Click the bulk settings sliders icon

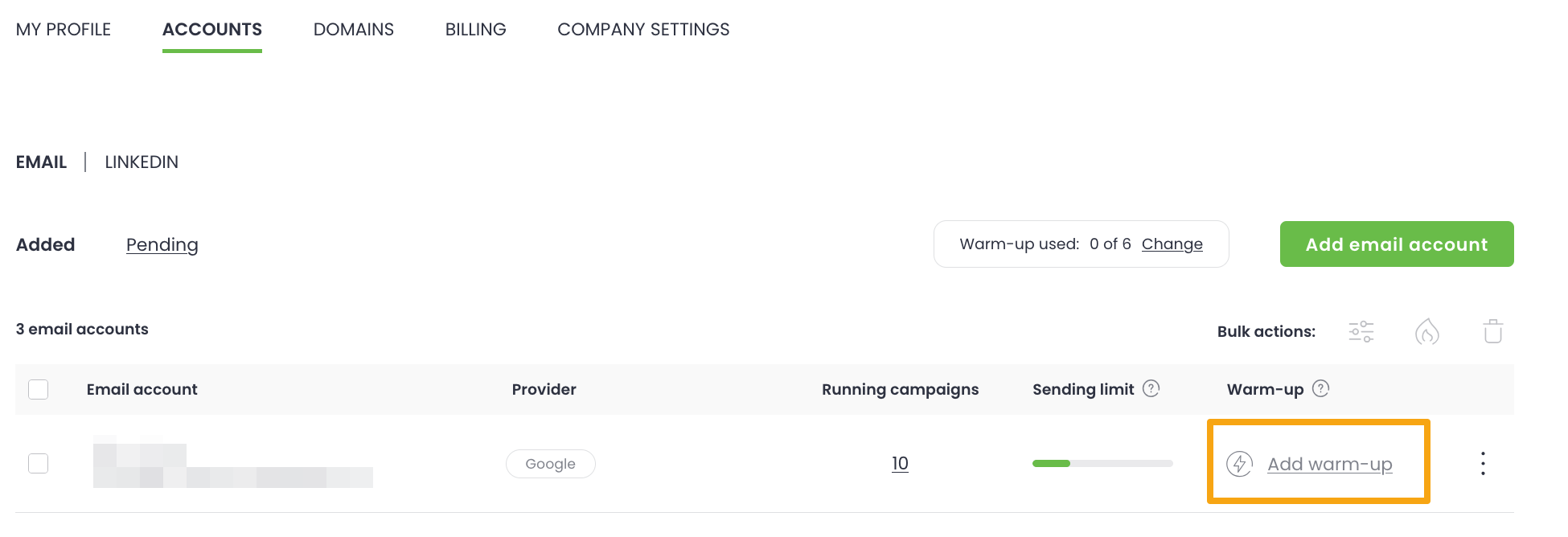tap(1361, 331)
